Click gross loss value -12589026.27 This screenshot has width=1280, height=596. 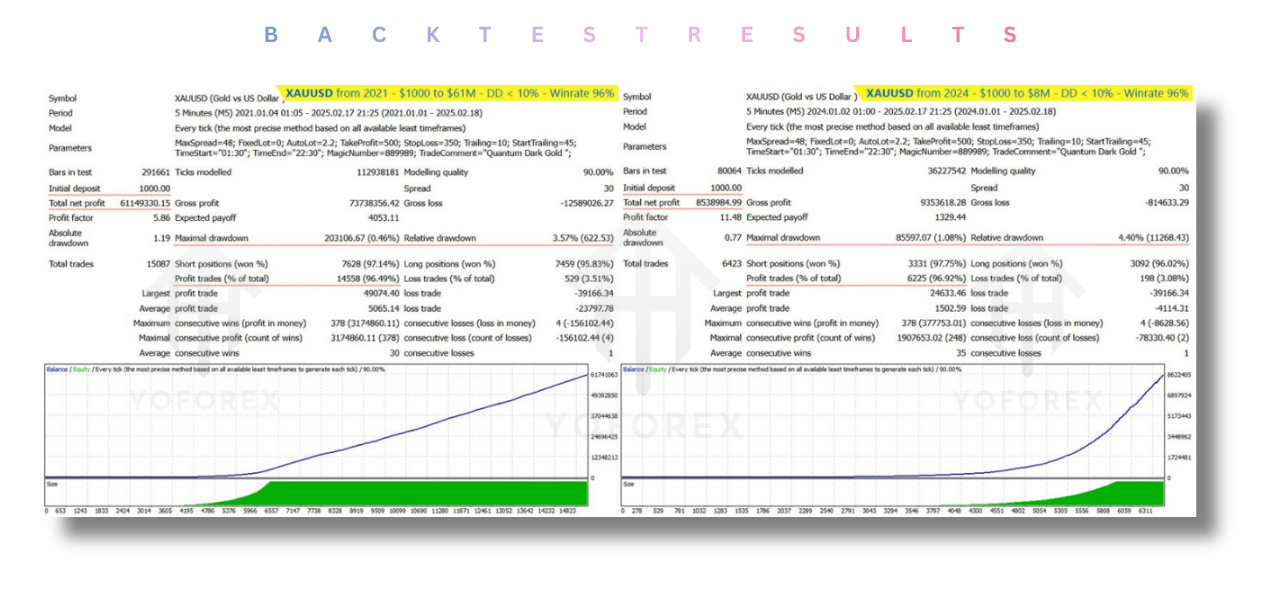pyautogui.click(x=579, y=203)
